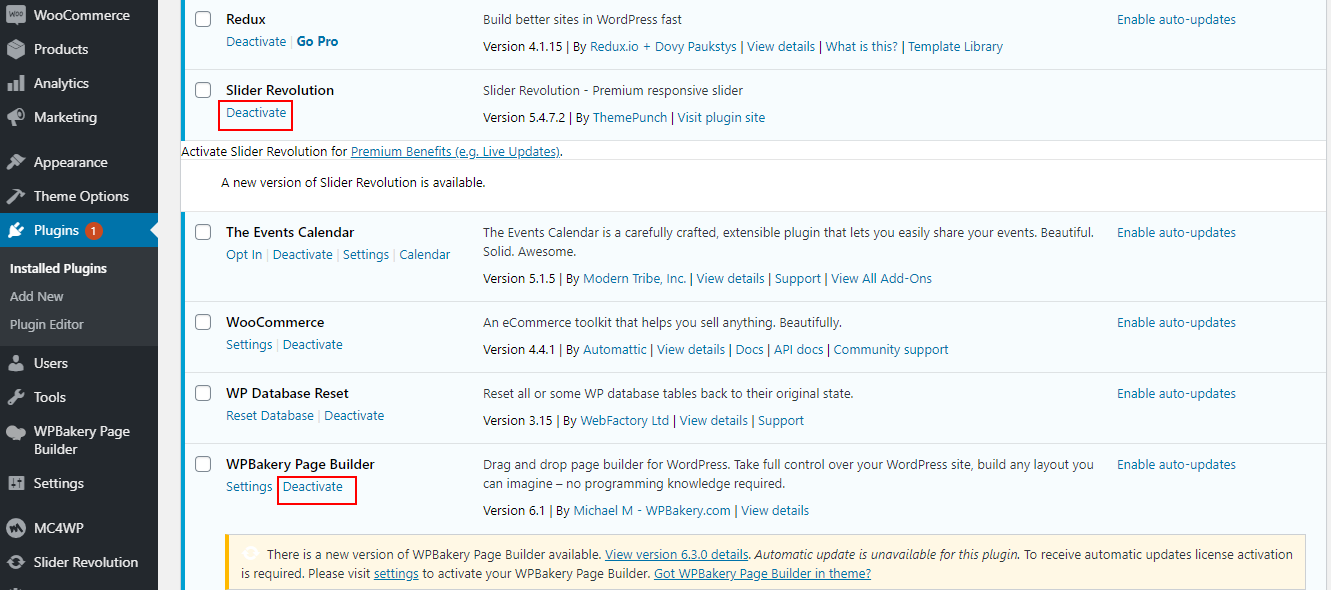Open Plugin Editor in the sidebar

pyautogui.click(x=47, y=324)
